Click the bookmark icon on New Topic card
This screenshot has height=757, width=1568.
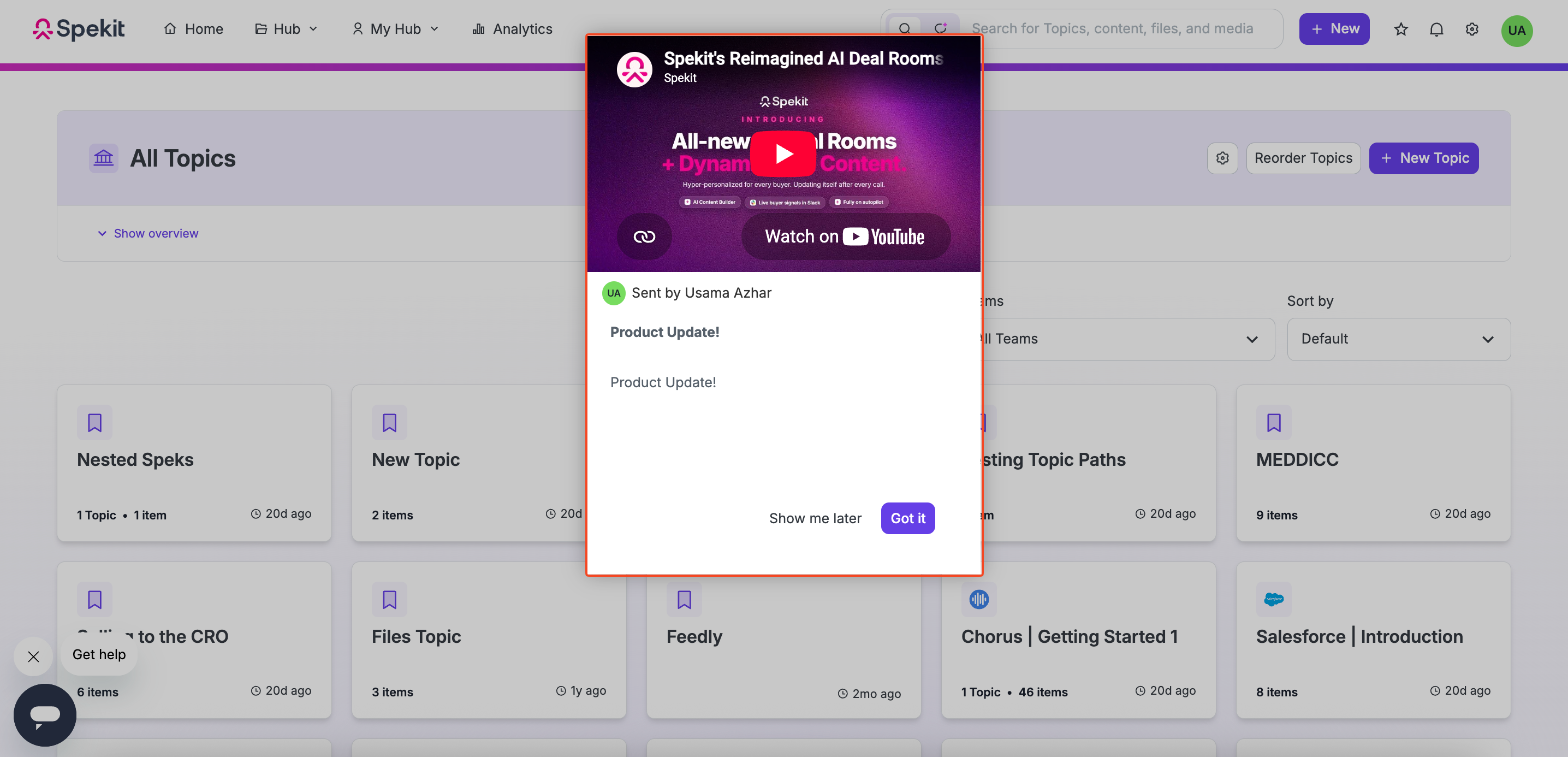[390, 423]
